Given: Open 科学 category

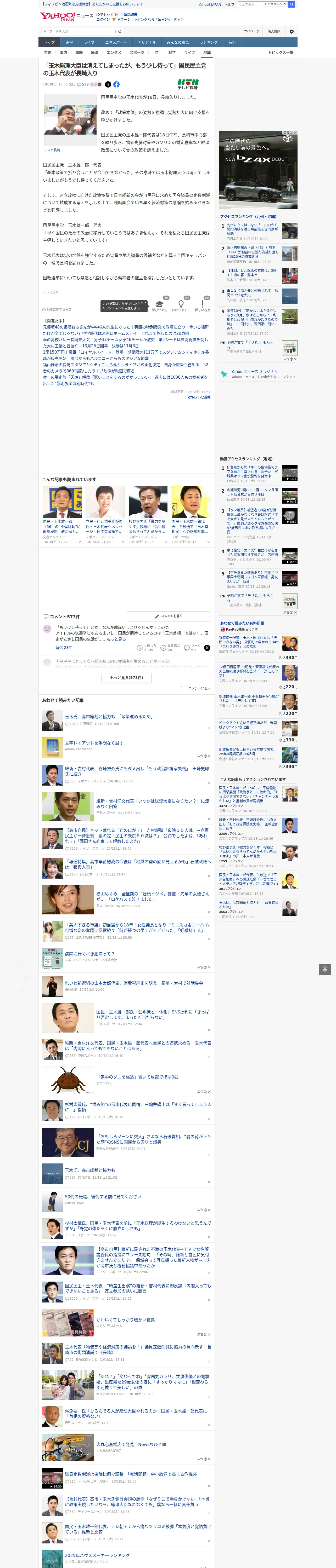Looking at the screenshot, I should (172, 52).
